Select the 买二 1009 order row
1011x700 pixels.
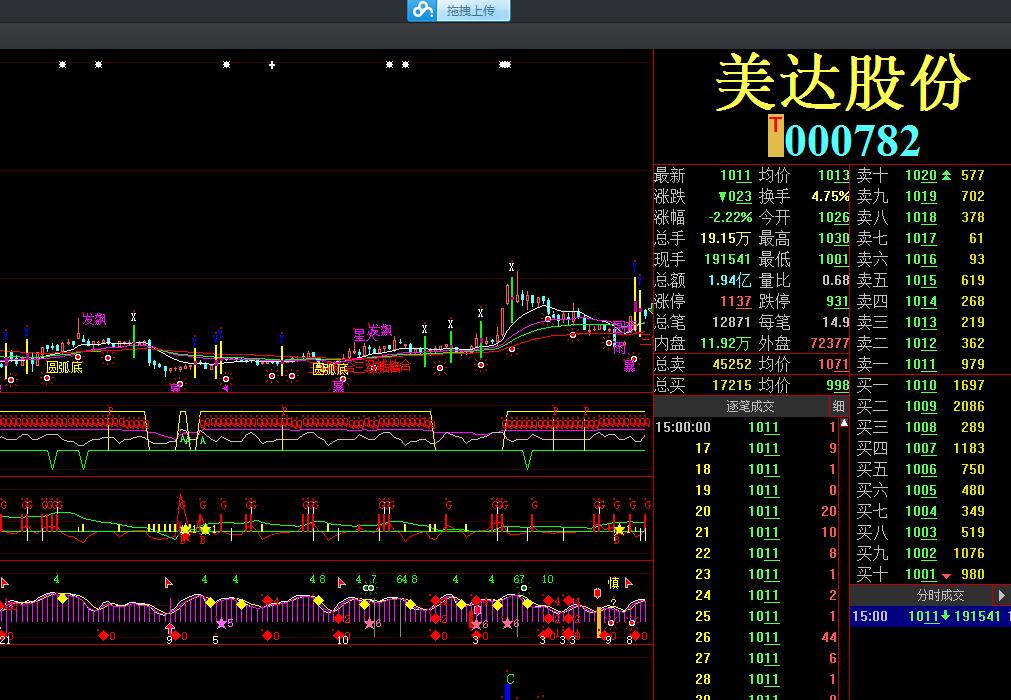pyautogui.click(x=921, y=406)
